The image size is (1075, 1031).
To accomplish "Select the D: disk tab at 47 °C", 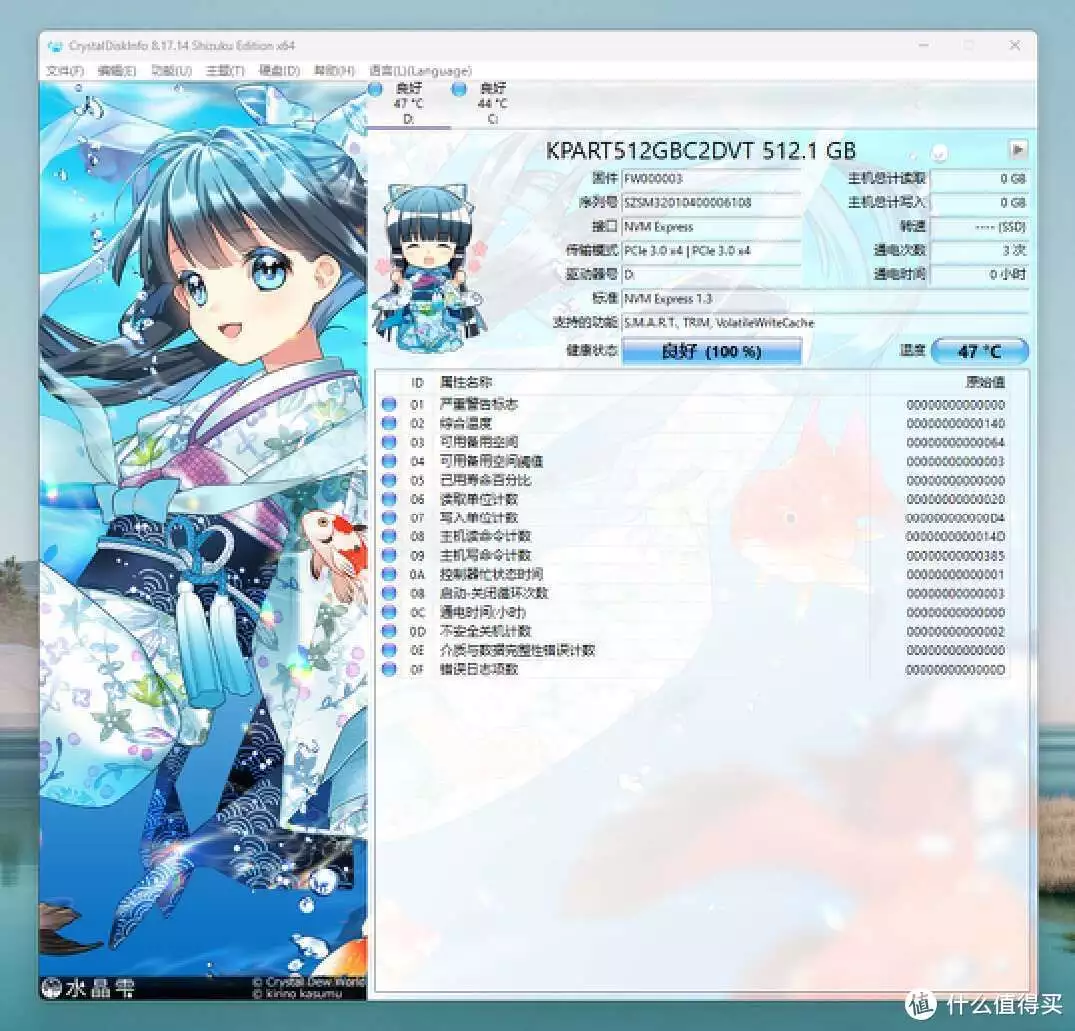I will [408, 104].
